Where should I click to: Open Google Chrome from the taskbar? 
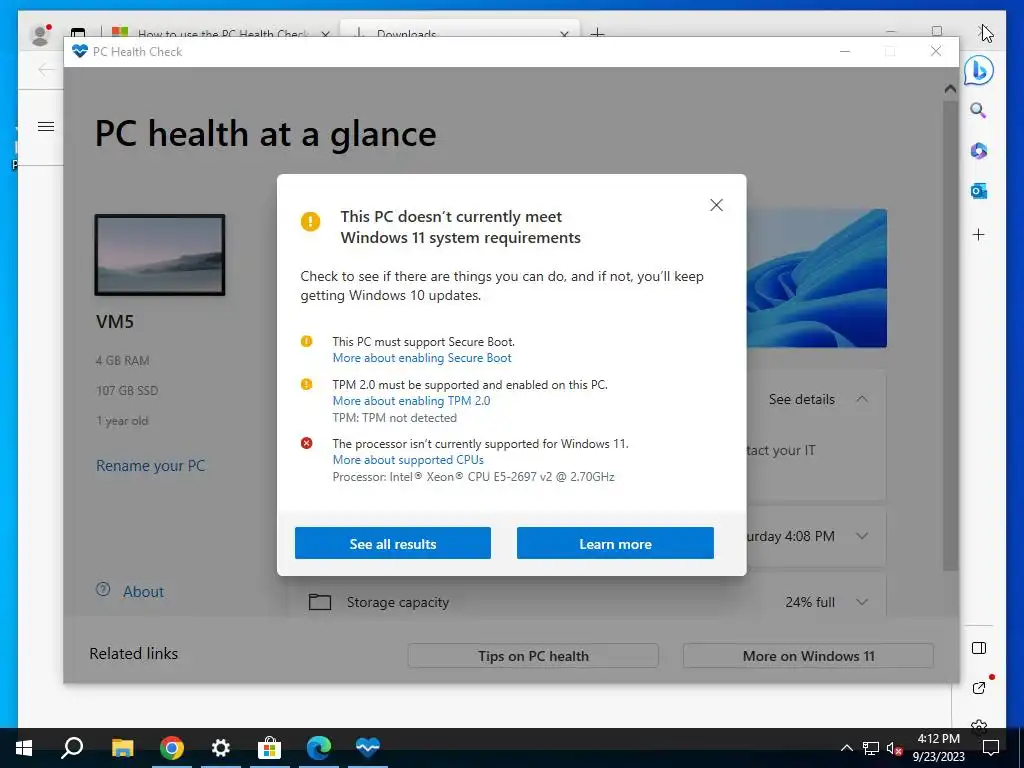pyautogui.click(x=172, y=748)
